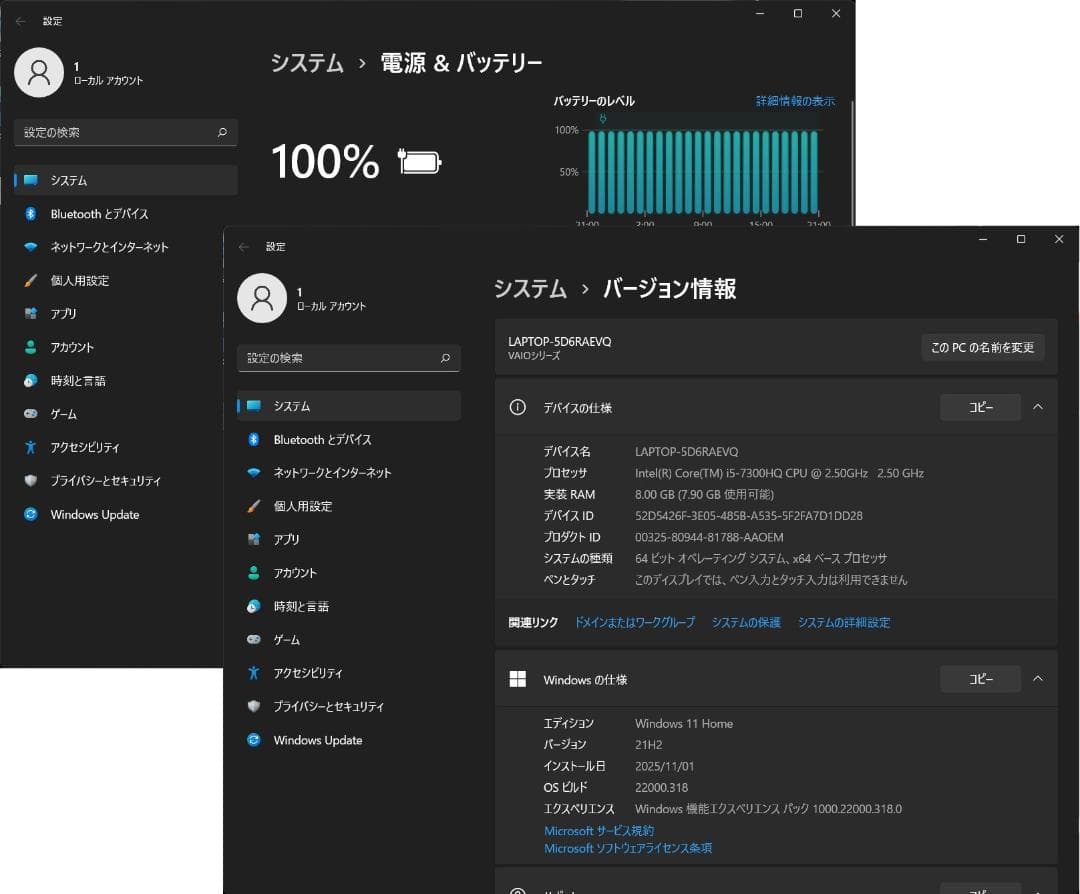Click the info circle icon beside デバイスの仕様
The image size is (1080, 894).
[x=517, y=407]
